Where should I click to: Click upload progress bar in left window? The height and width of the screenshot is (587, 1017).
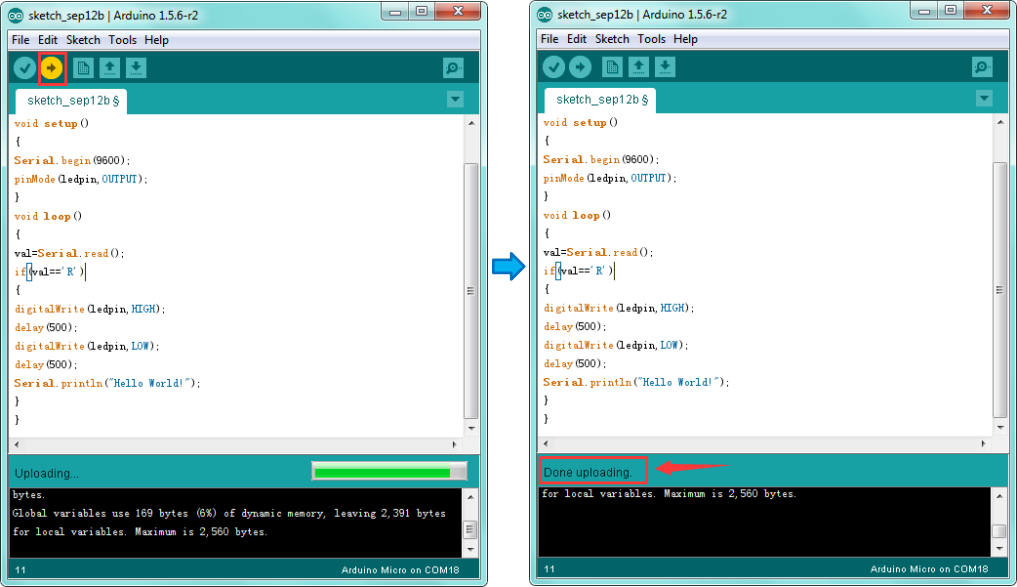tap(389, 472)
